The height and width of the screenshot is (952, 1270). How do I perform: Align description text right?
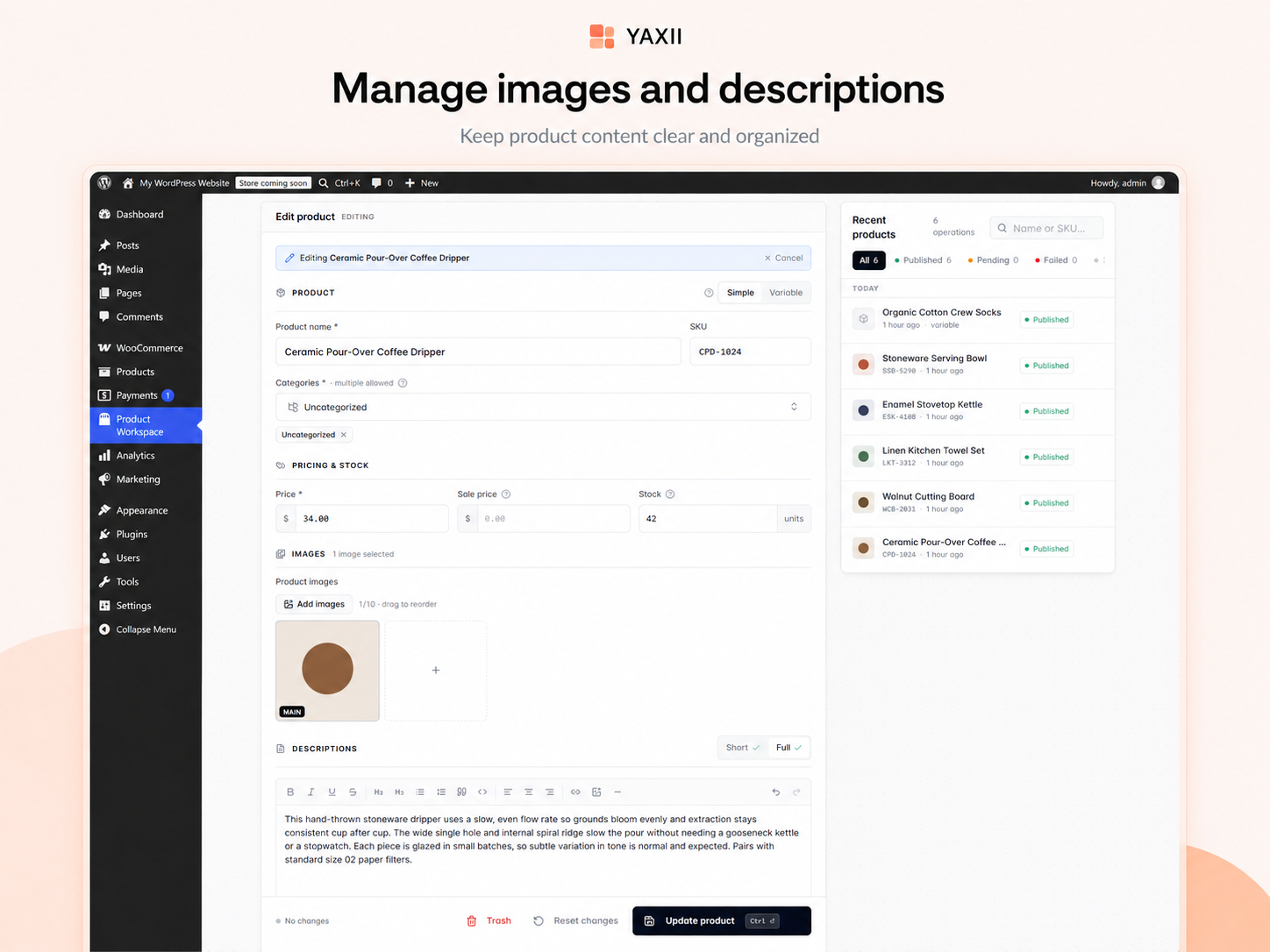click(550, 792)
